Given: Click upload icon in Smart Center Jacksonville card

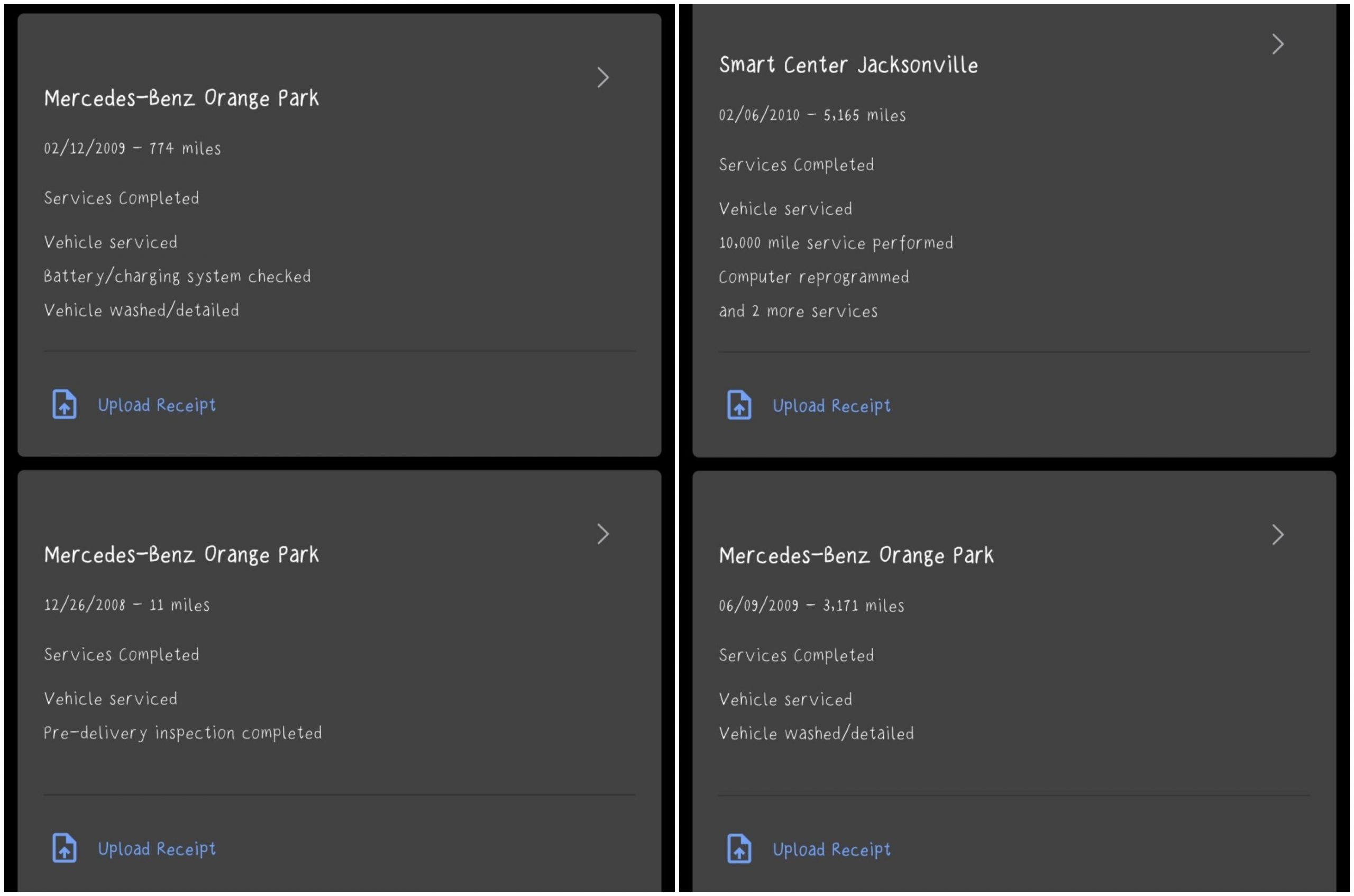Looking at the screenshot, I should [739, 405].
